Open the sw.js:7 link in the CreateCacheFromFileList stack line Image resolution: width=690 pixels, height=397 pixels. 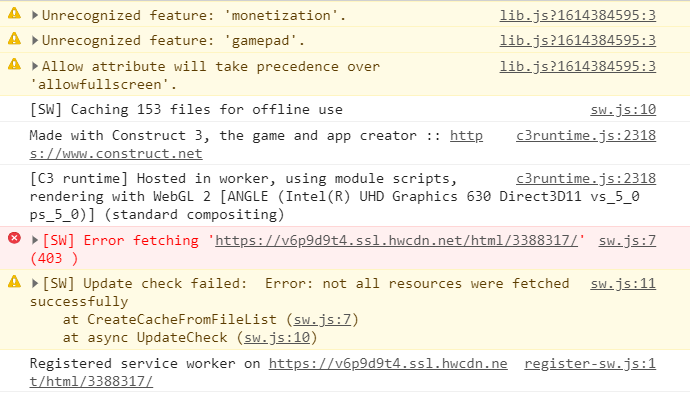click(x=322, y=320)
